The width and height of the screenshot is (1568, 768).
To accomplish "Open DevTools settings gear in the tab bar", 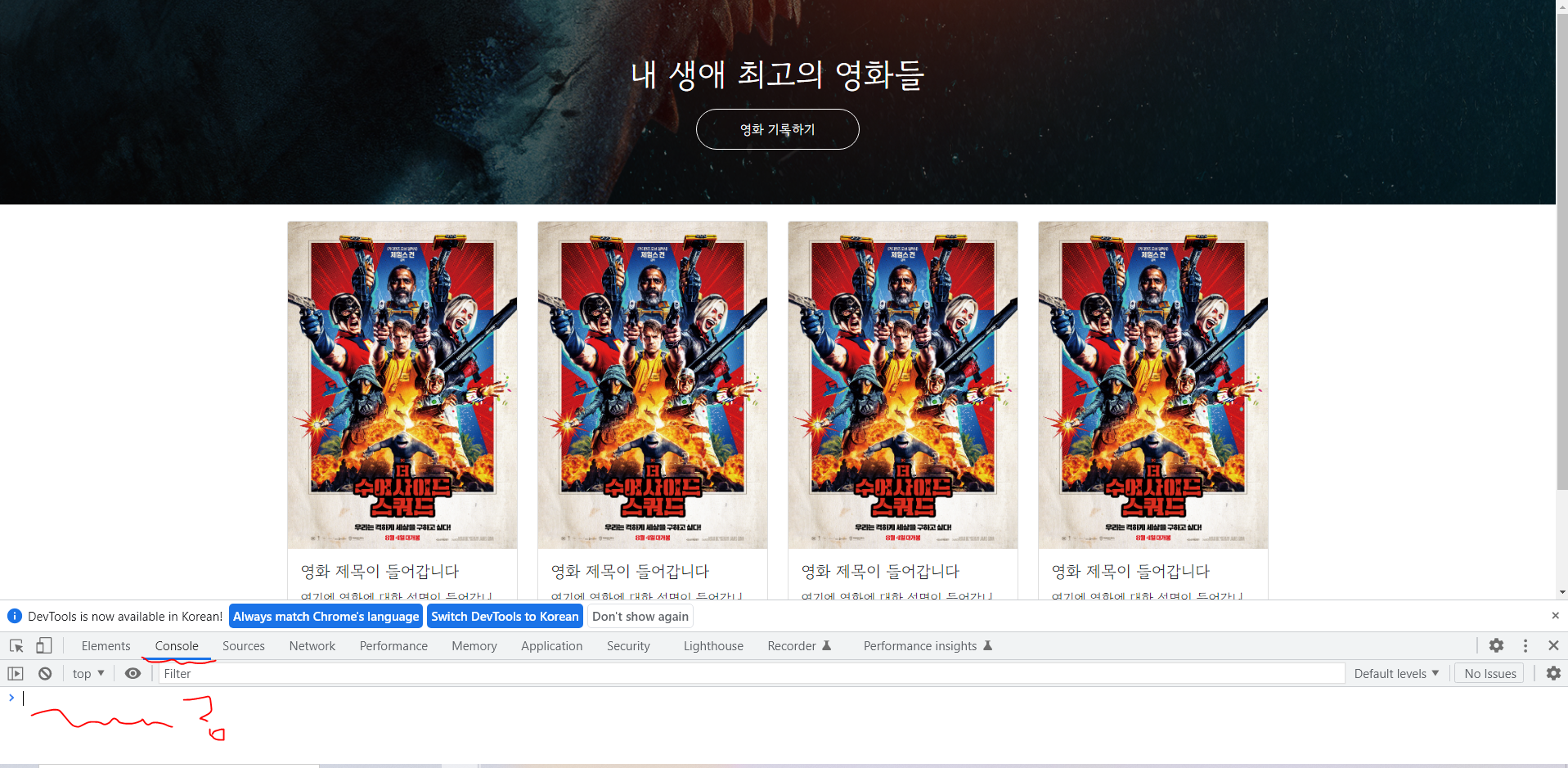I will click(x=1496, y=645).
